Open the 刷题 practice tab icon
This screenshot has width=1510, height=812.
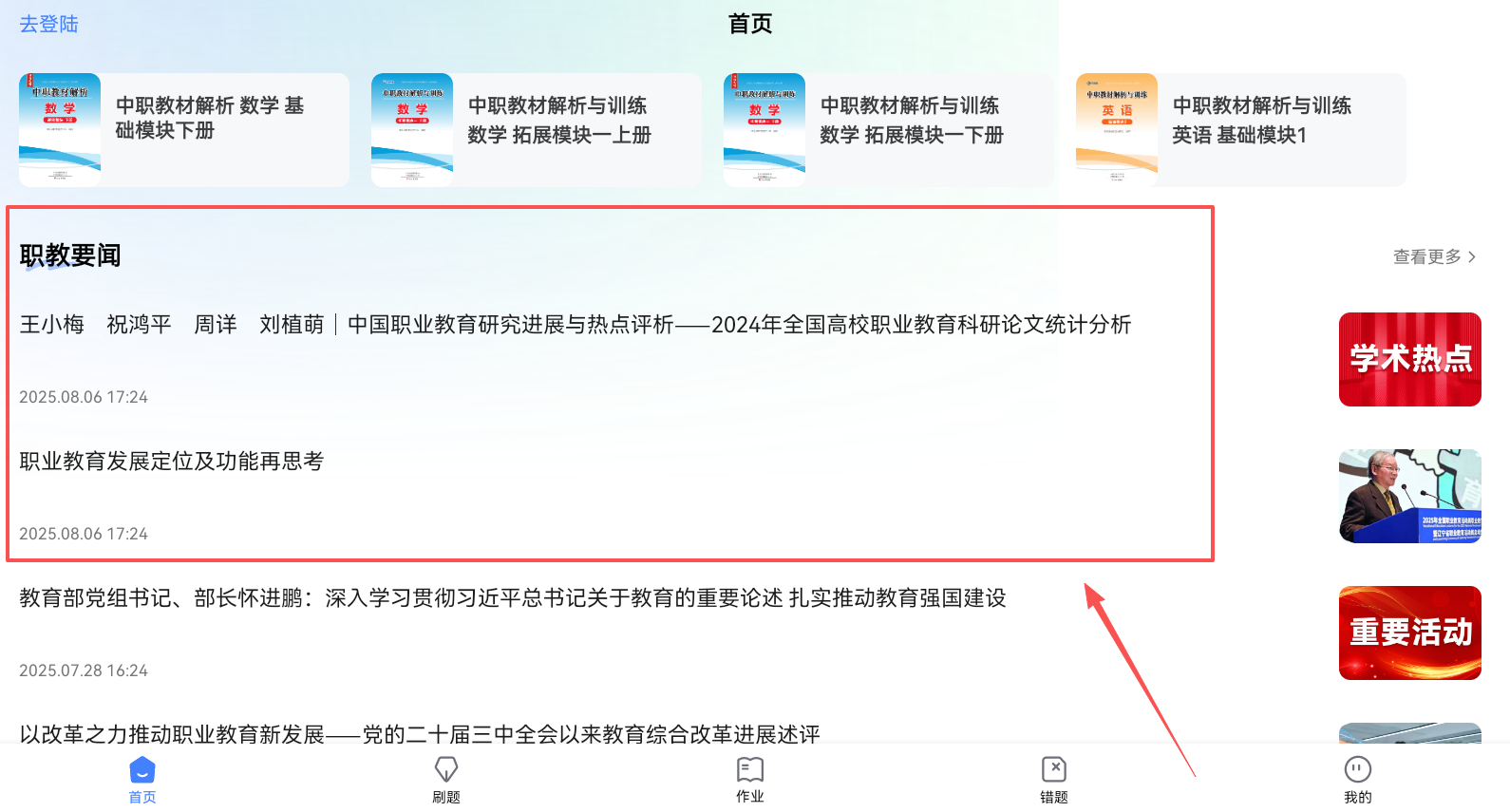point(446,769)
